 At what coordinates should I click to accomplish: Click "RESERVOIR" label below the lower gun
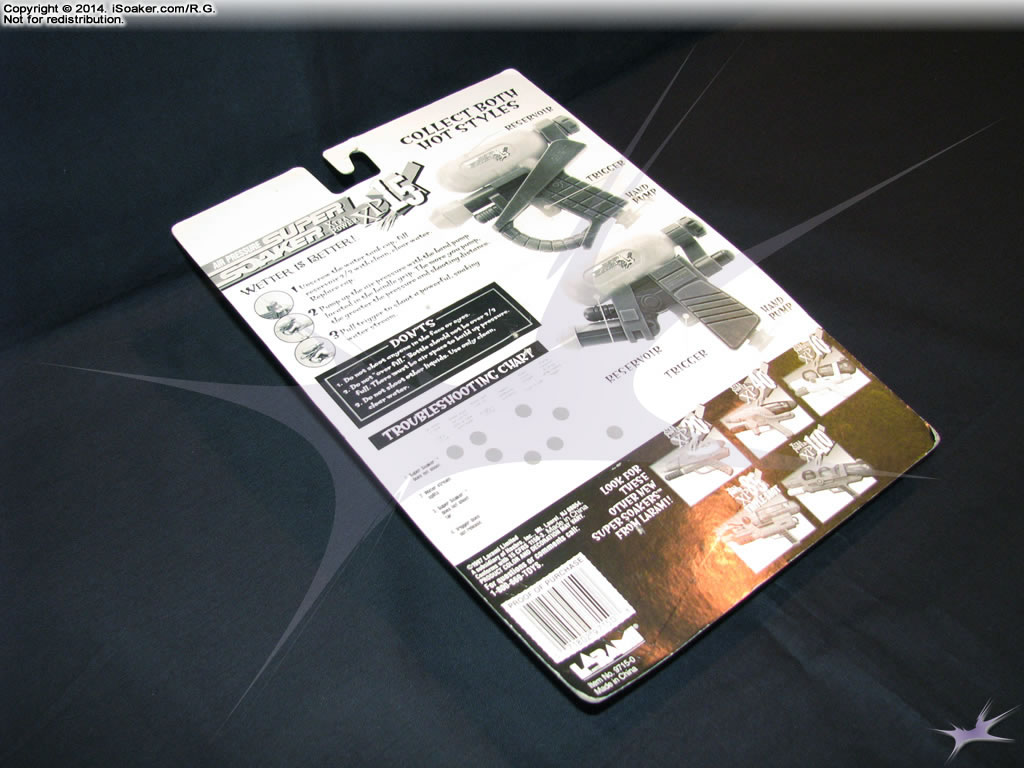point(634,363)
